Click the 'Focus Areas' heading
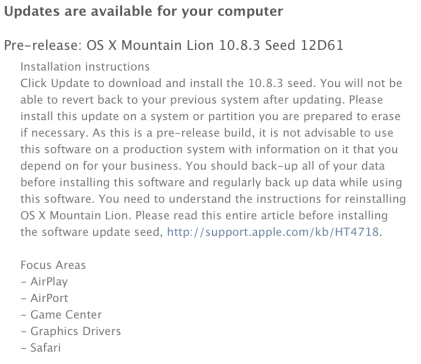The image size is (421, 364). click(x=53, y=265)
